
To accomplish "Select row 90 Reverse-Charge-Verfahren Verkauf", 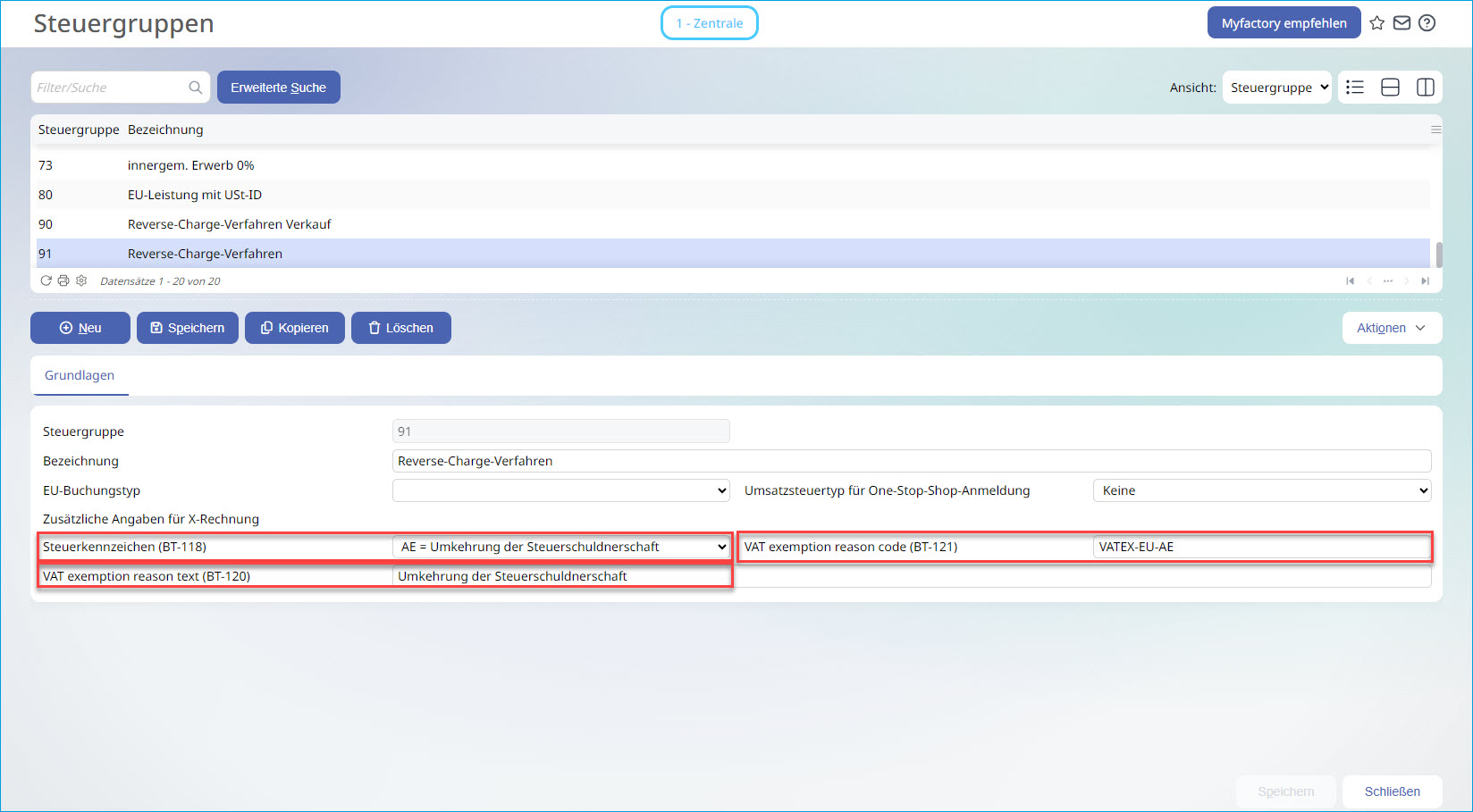I will pos(733,224).
